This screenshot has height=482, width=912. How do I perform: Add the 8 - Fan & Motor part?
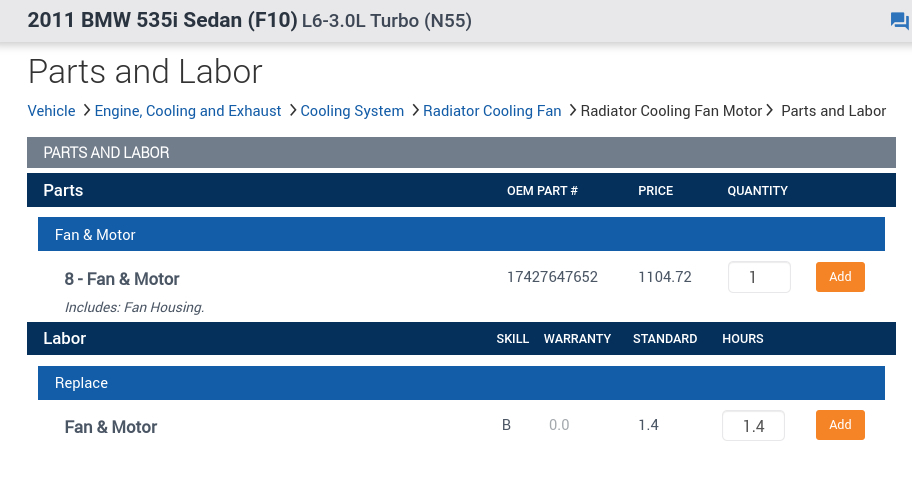click(840, 277)
